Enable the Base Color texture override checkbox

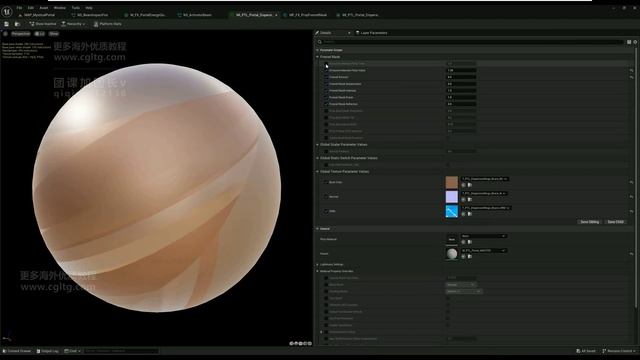pyautogui.click(x=326, y=182)
